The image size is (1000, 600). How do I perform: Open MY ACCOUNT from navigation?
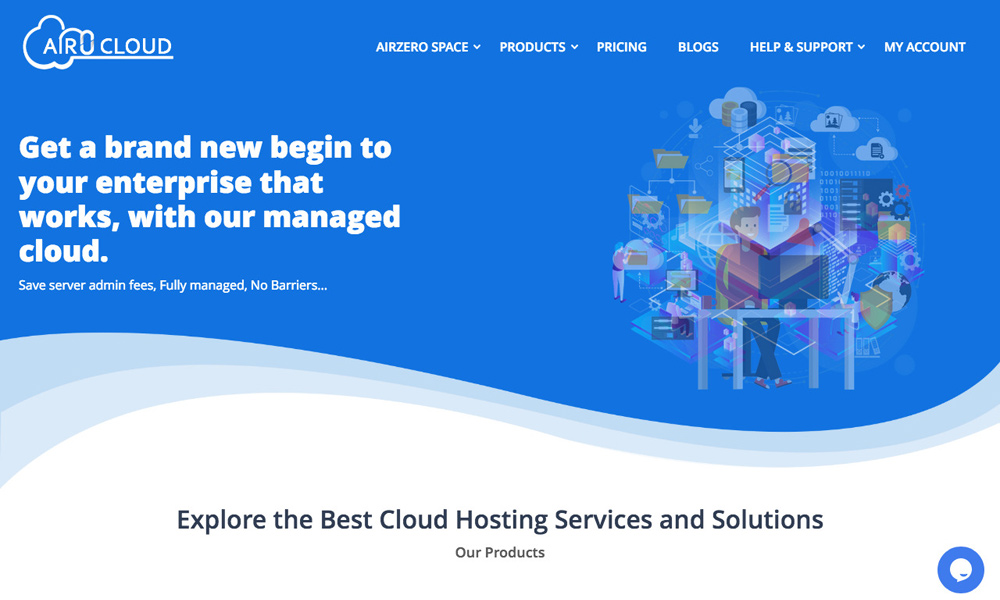click(924, 47)
